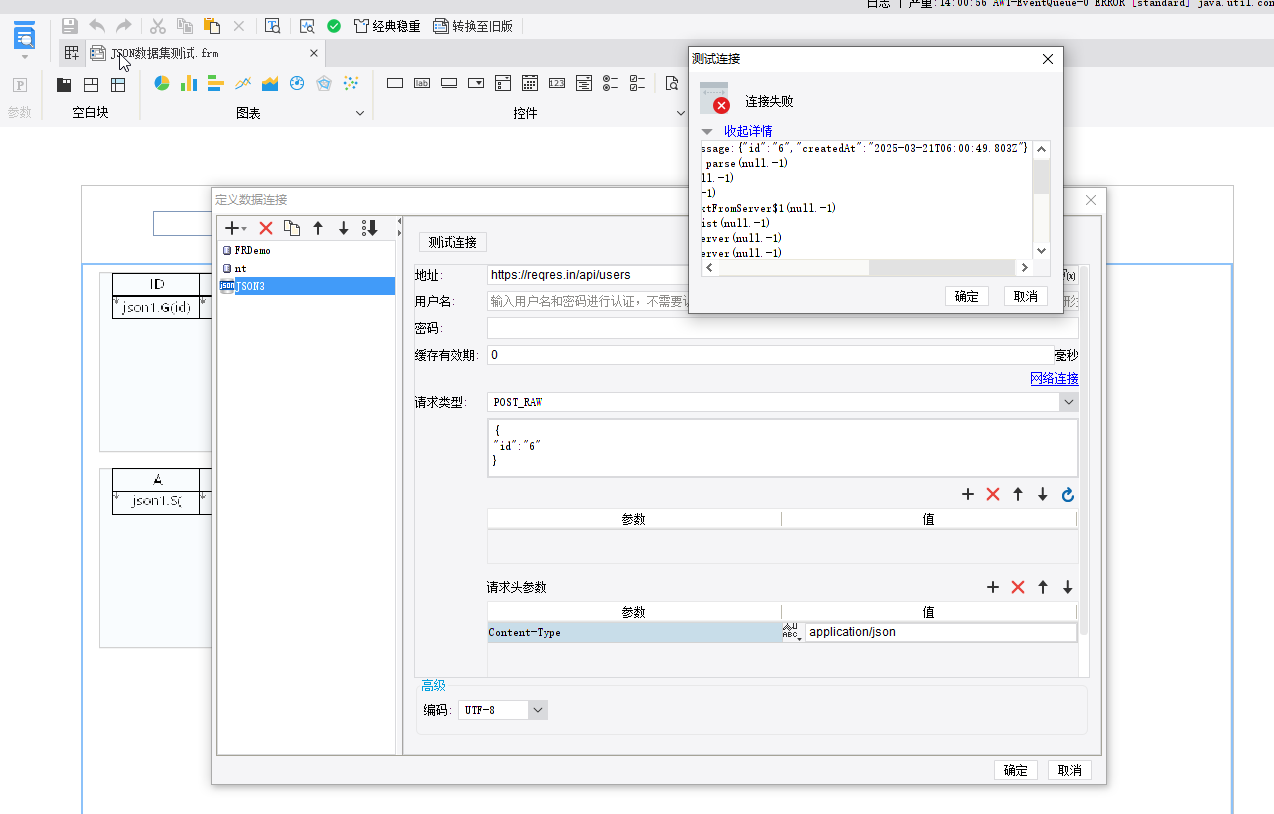The width and height of the screenshot is (1274, 814).
Task: Select the label widget icon
Action: point(422,83)
